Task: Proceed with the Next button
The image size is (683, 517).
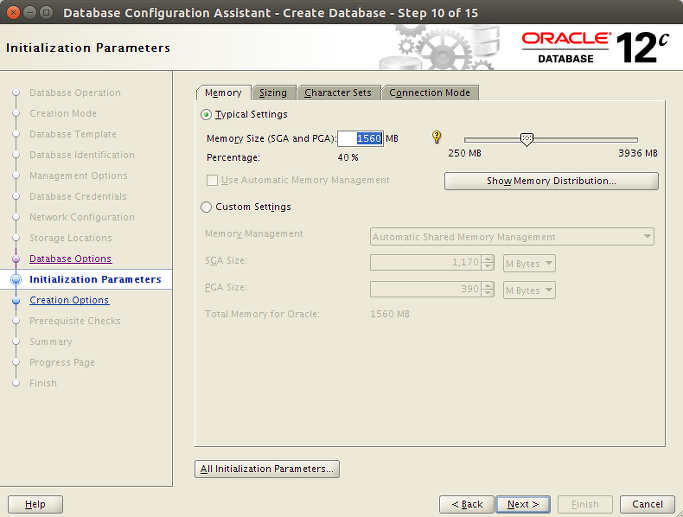Action: click(x=523, y=504)
